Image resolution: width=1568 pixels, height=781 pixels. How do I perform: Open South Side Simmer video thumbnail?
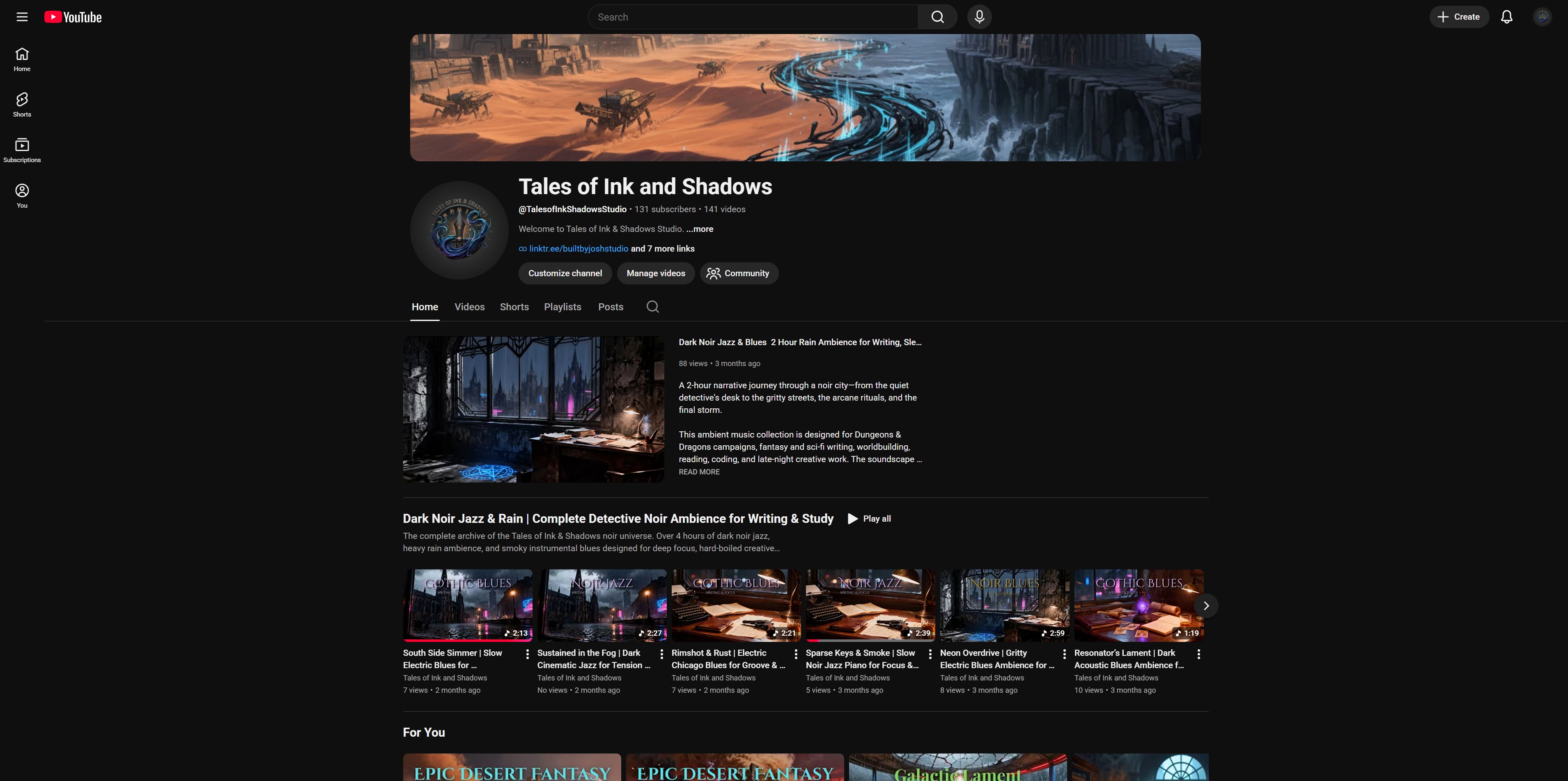click(x=468, y=606)
